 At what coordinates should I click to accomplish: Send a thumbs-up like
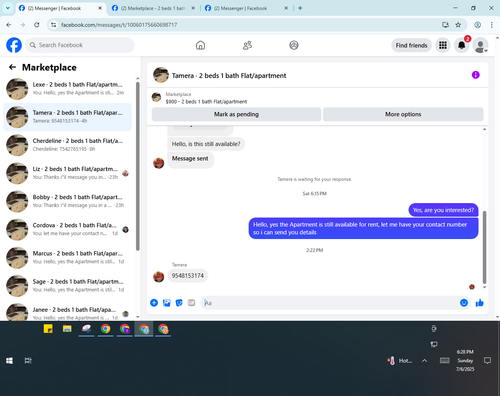click(479, 303)
